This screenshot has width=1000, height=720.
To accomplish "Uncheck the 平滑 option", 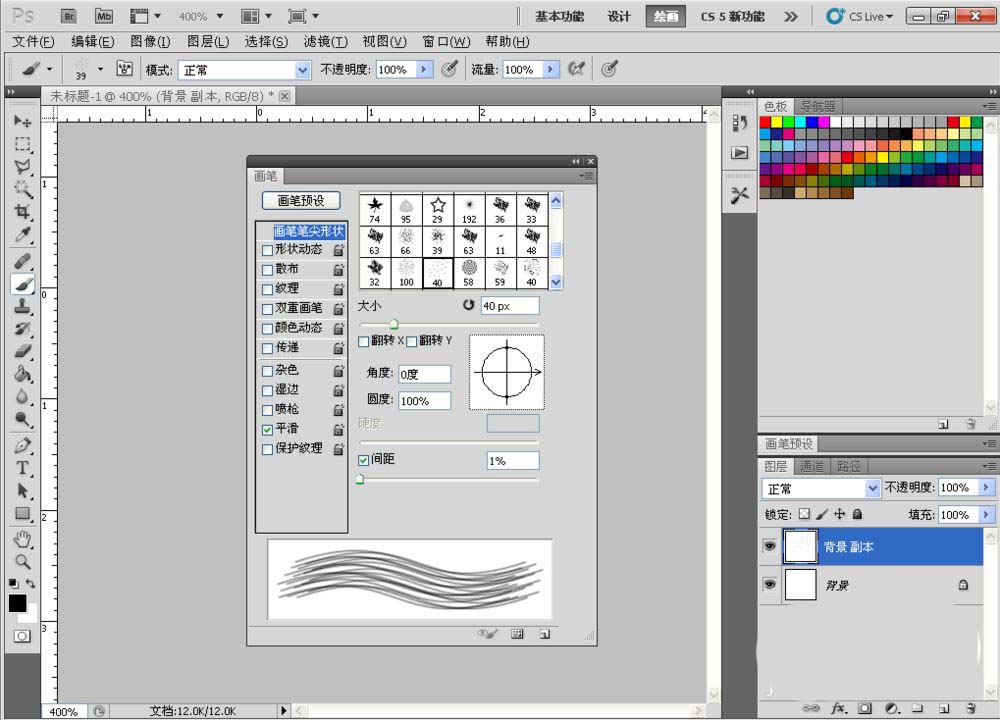I will point(267,429).
